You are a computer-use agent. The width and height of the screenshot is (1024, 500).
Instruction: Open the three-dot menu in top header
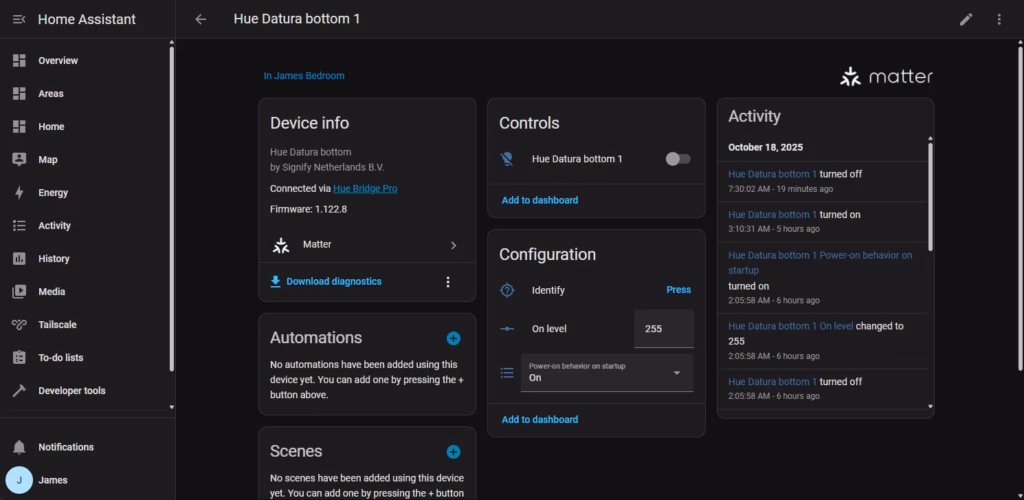[x=998, y=19]
